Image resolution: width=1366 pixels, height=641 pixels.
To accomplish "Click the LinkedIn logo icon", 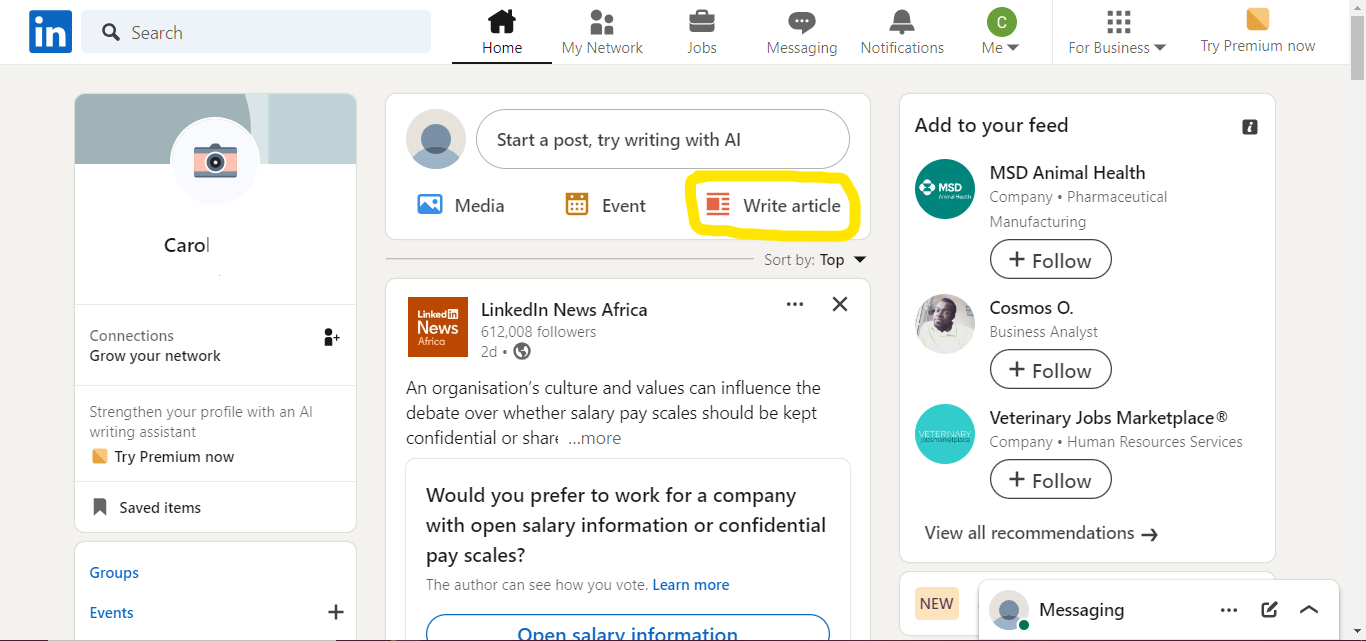I will tap(50, 32).
